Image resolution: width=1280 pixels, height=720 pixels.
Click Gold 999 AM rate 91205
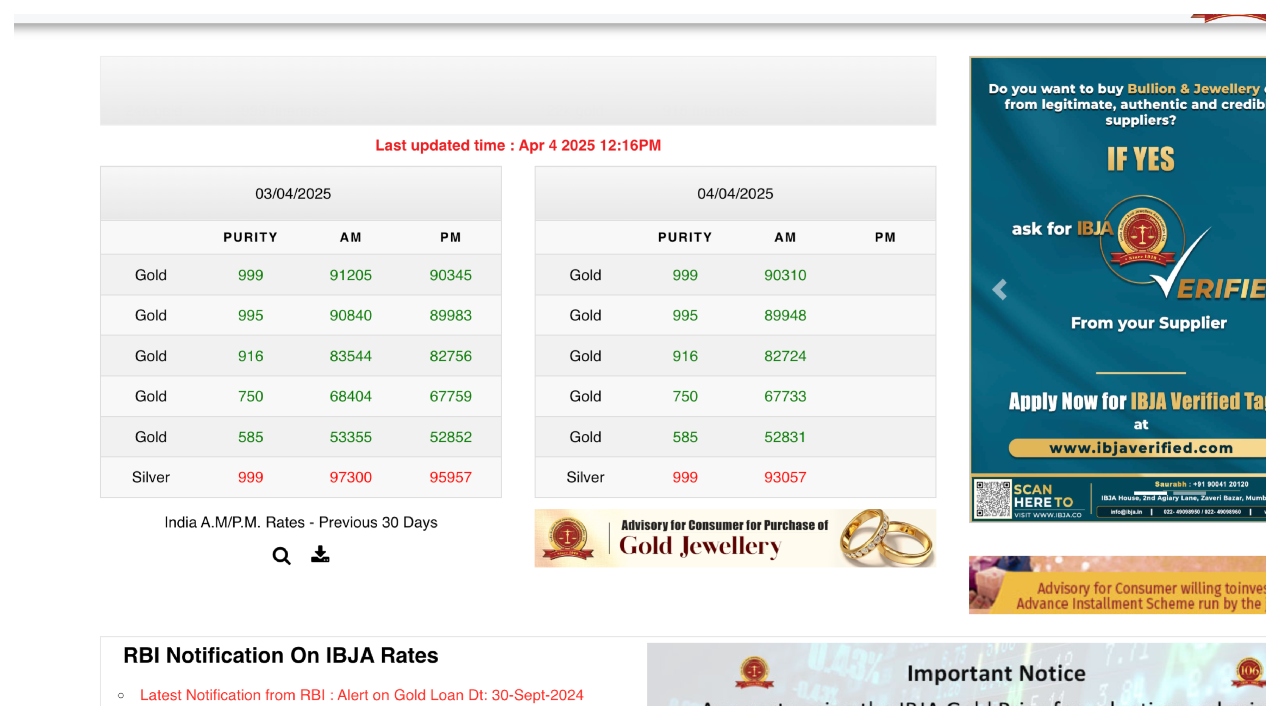pyautogui.click(x=350, y=275)
